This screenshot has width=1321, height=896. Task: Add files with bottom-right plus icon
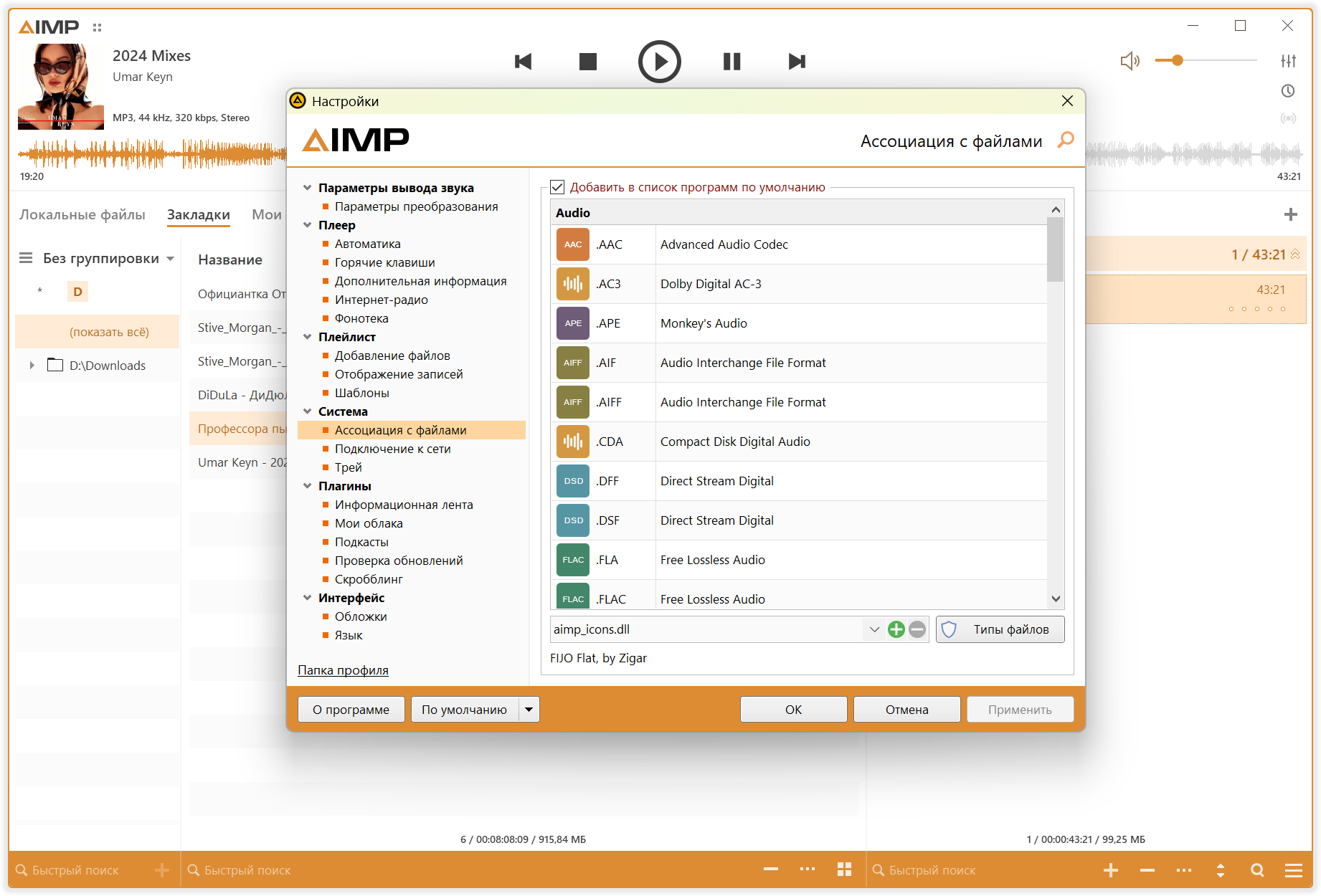1111,870
